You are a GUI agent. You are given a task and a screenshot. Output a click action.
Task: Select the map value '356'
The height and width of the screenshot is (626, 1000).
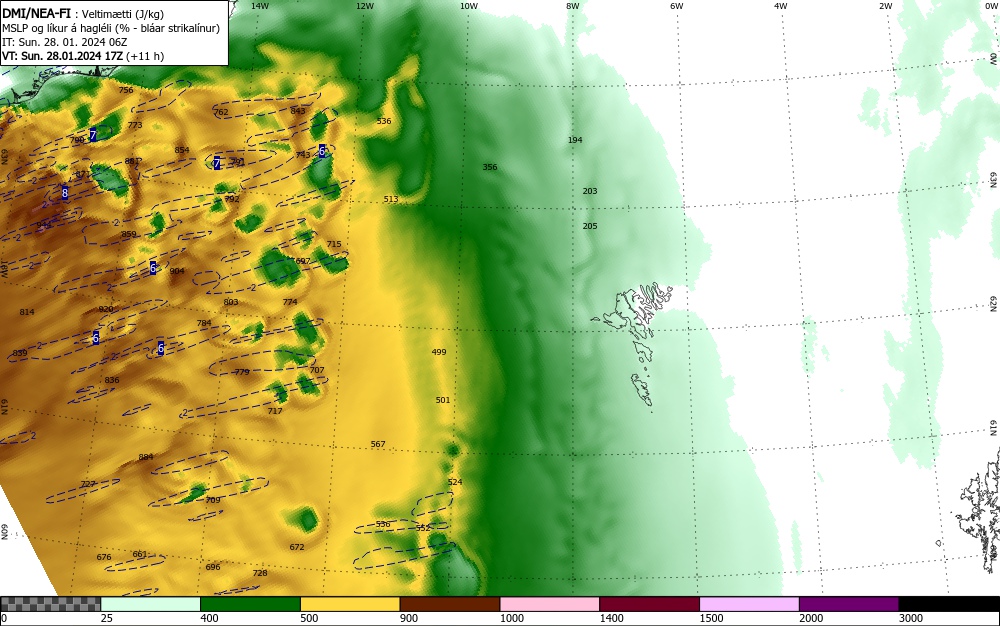tap(490, 167)
